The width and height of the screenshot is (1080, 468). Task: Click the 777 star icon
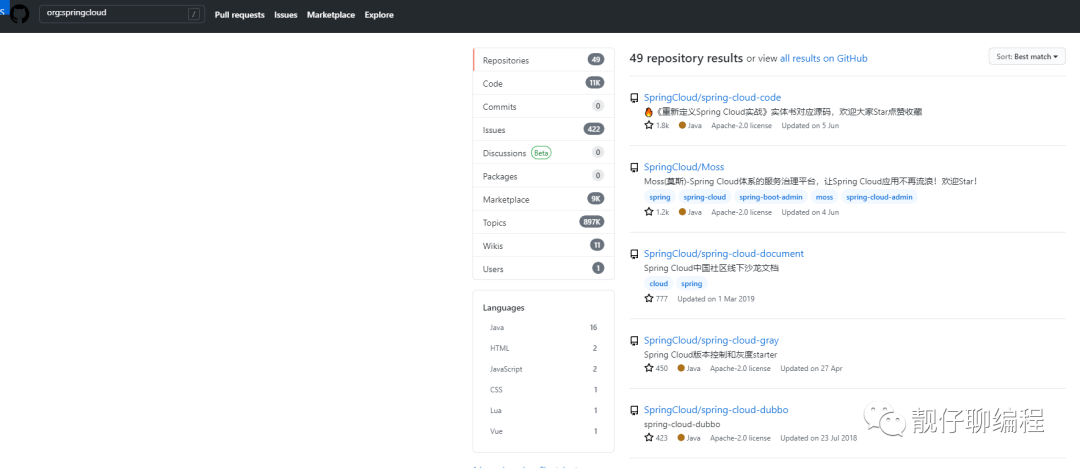pyautogui.click(x=649, y=298)
